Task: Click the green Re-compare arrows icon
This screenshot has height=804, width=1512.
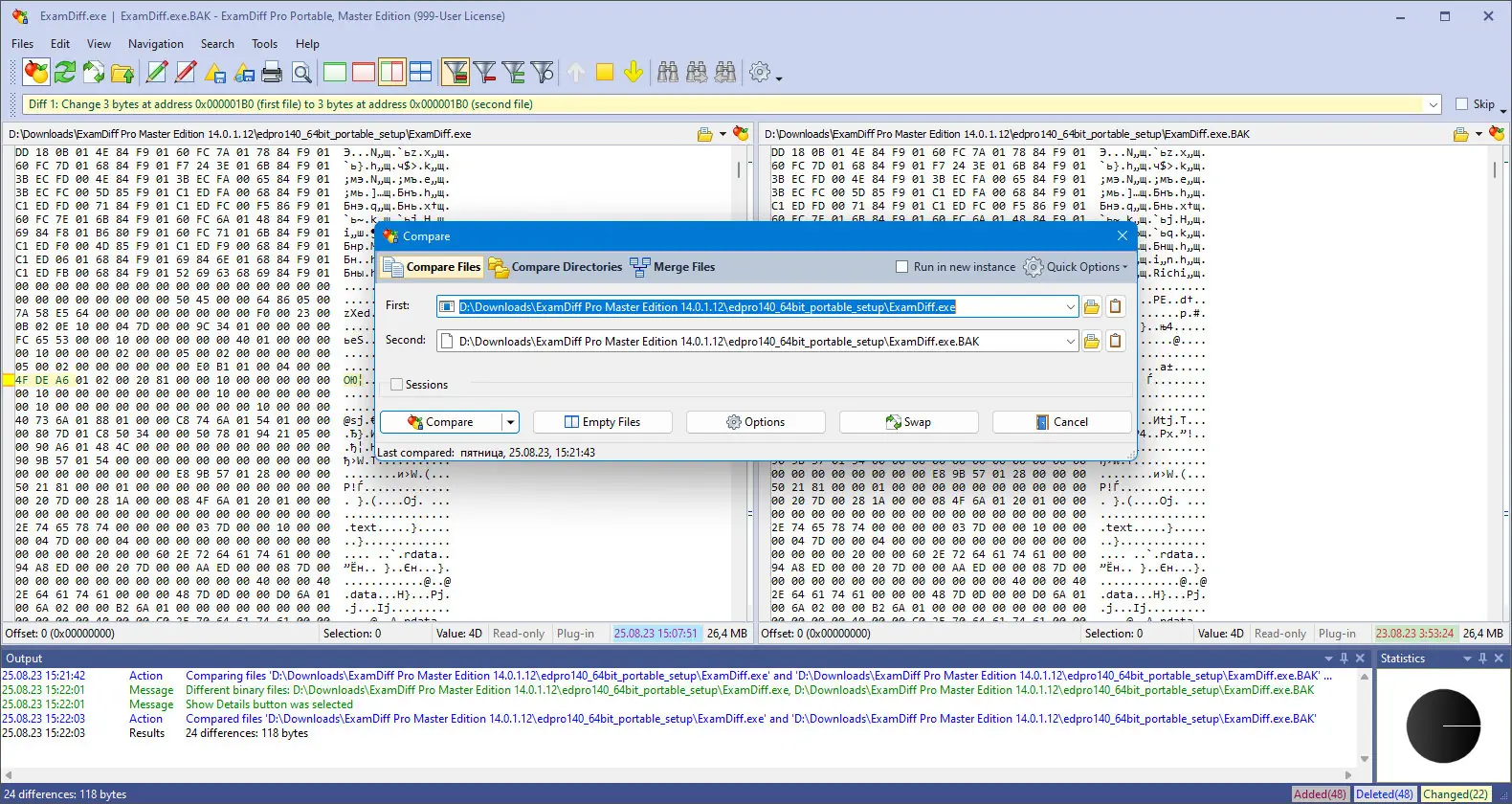Action: coord(65,72)
